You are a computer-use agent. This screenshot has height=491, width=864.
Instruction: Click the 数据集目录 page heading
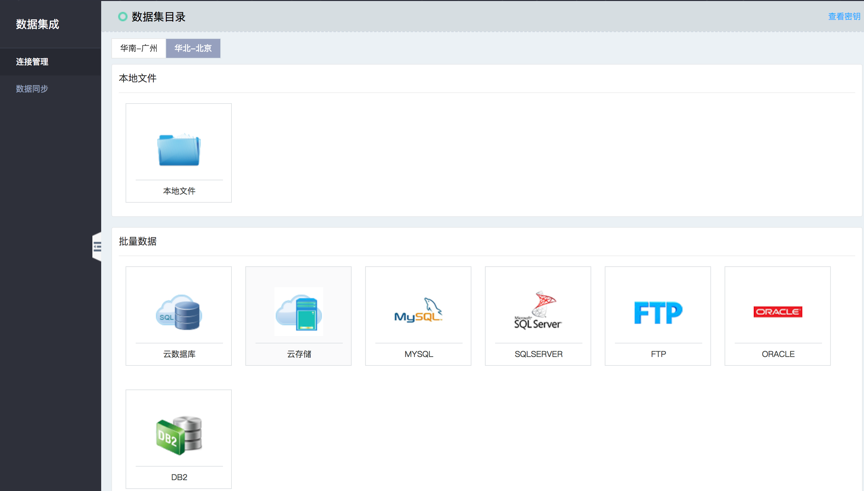(x=158, y=17)
